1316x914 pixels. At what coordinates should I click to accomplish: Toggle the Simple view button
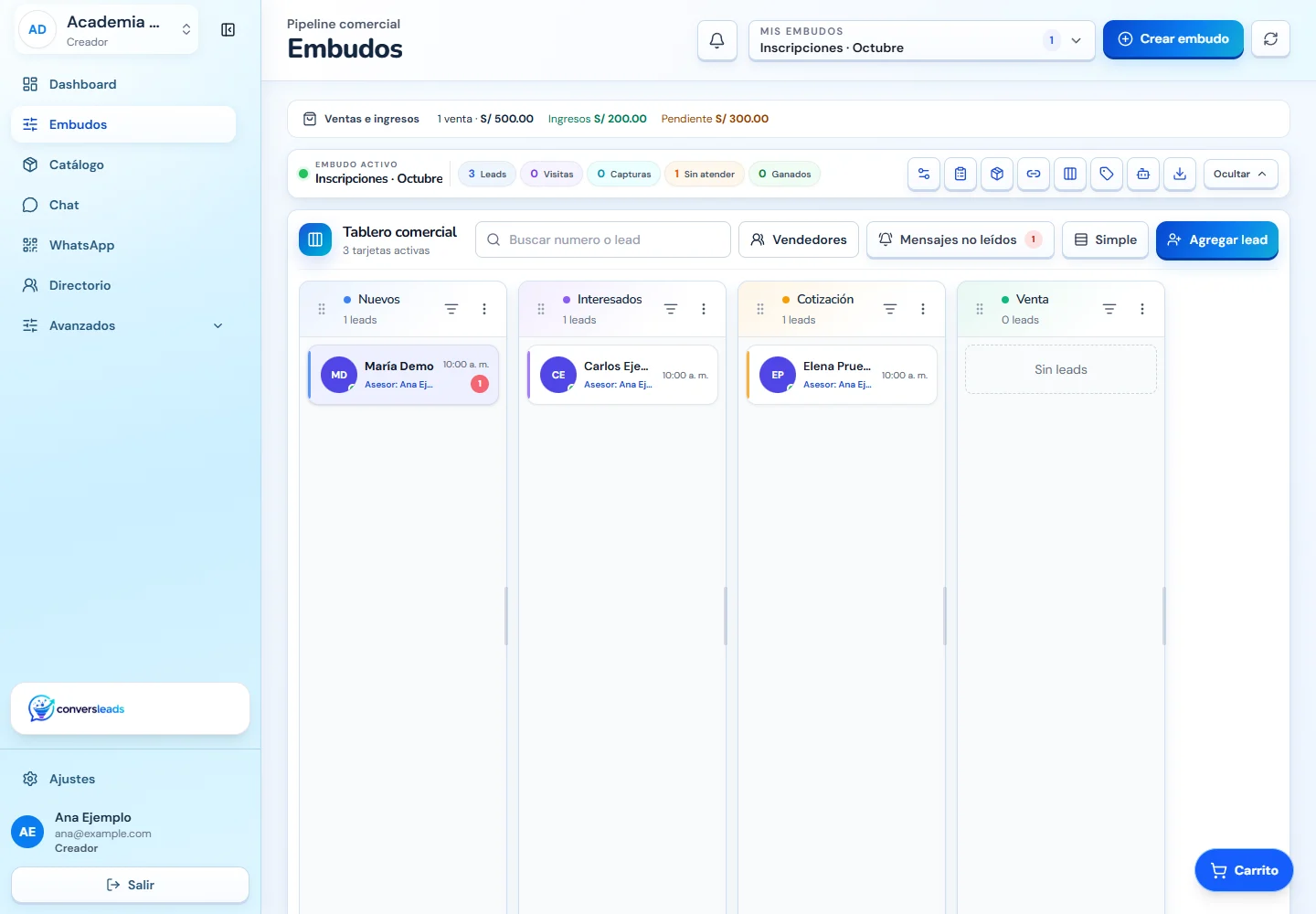pyautogui.click(x=1105, y=239)
